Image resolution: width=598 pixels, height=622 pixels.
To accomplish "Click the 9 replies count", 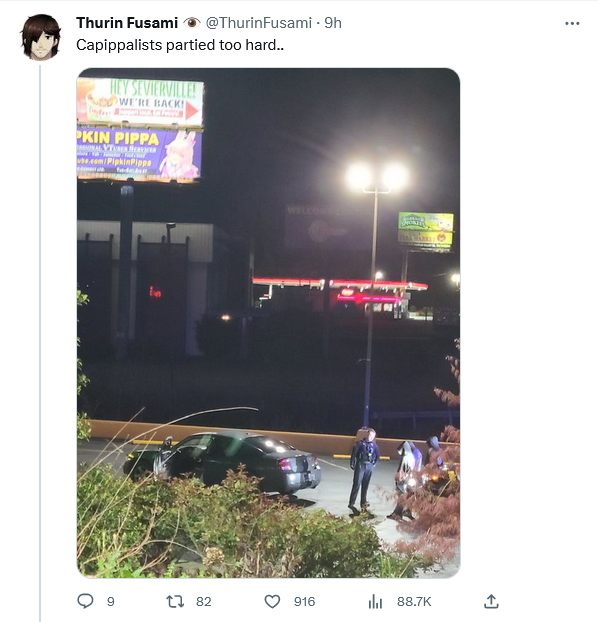I will pos(111,601).
